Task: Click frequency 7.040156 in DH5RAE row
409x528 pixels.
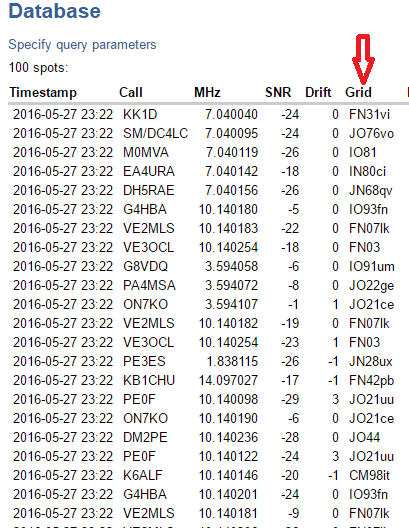Action: tap(232, 190)
